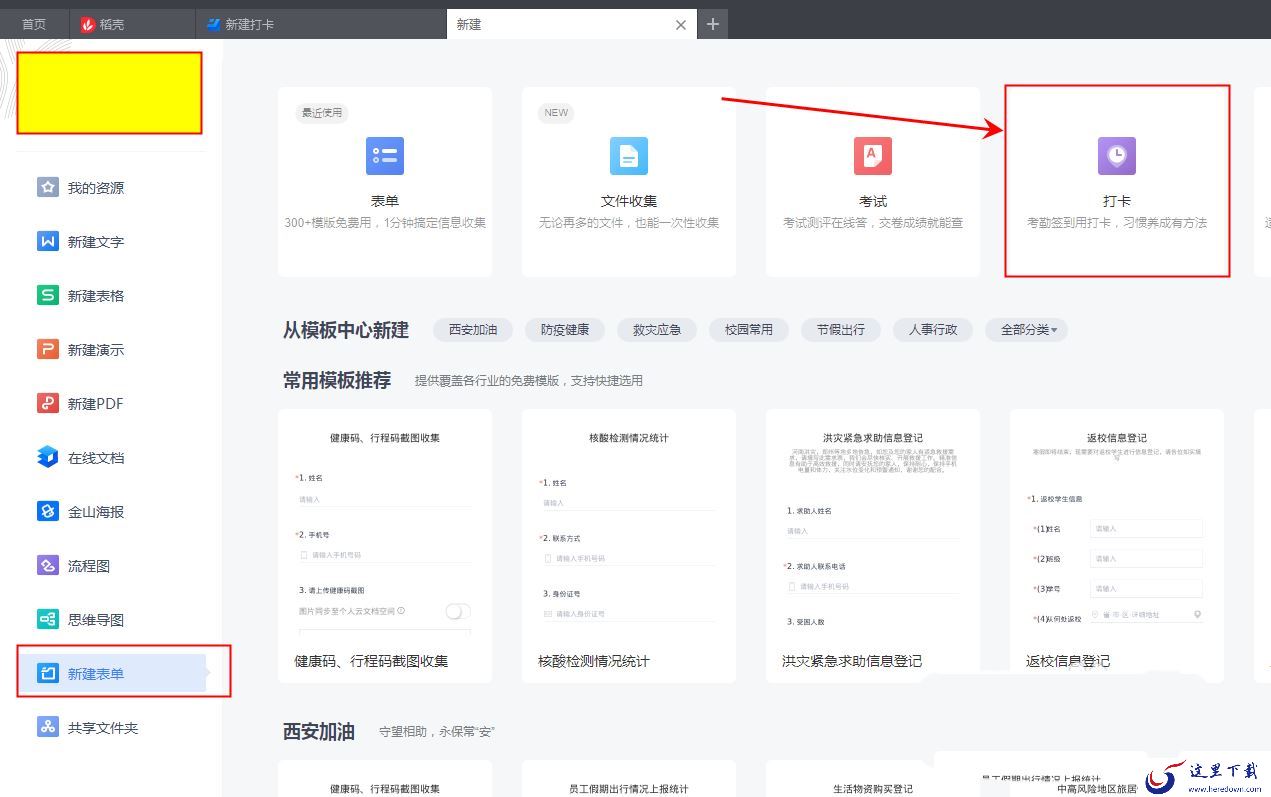This screenshot has width=1271, height=797.
Task: Click 新建表格 label in sidebar
Action: click(x=96, y=296)
